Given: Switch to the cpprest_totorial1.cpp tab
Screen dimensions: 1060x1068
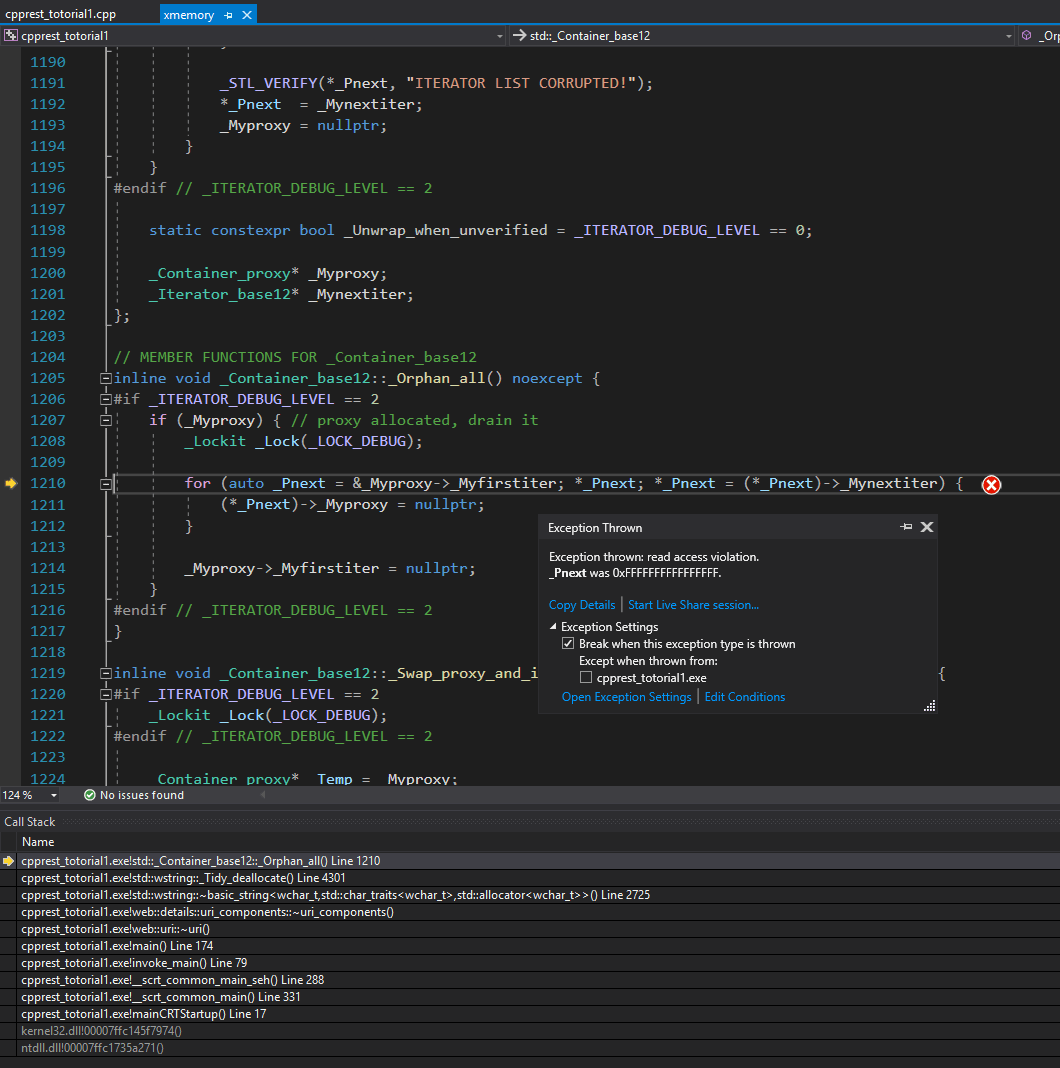Looking at the screenshot, I should pos(61,15).
